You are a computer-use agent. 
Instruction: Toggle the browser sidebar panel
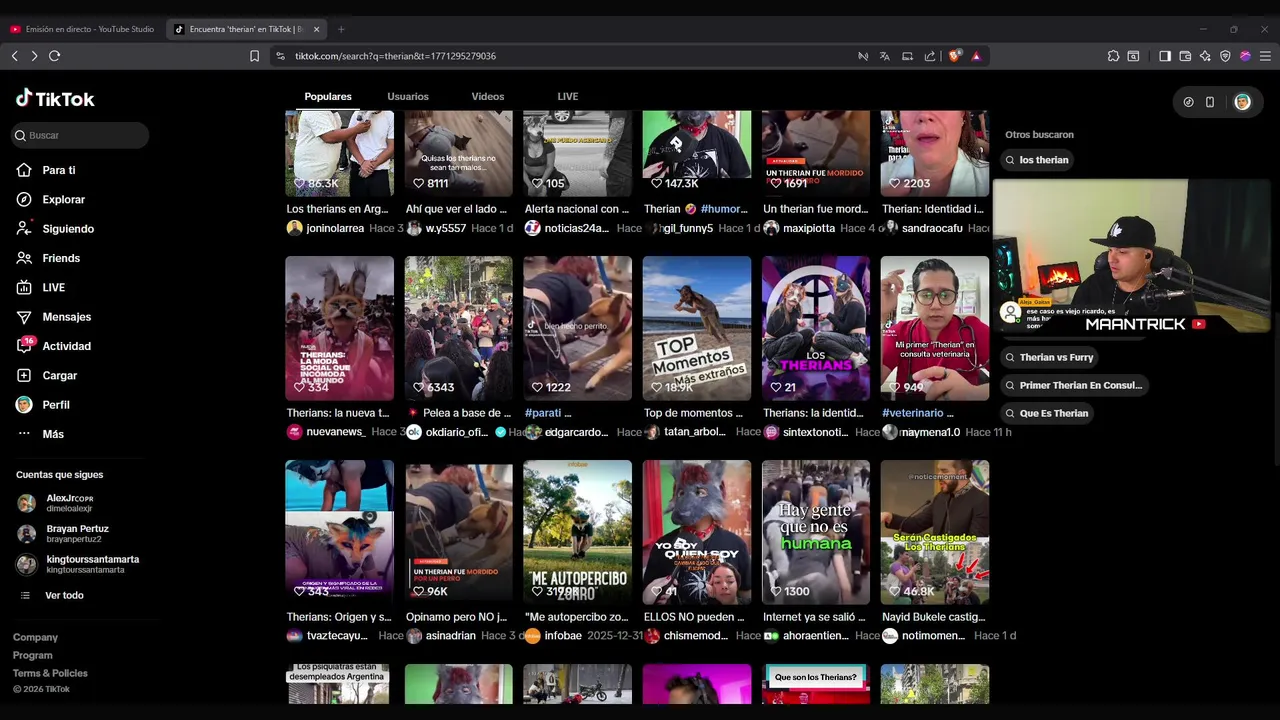coord(1165,56)
